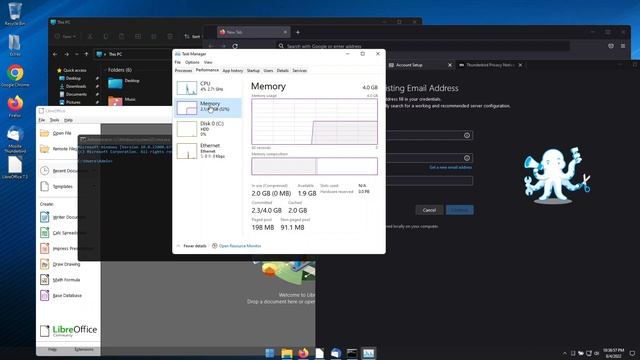640x360 pixels.
Task: Select the Desktop folder in This PC
Action: point(124,83)
